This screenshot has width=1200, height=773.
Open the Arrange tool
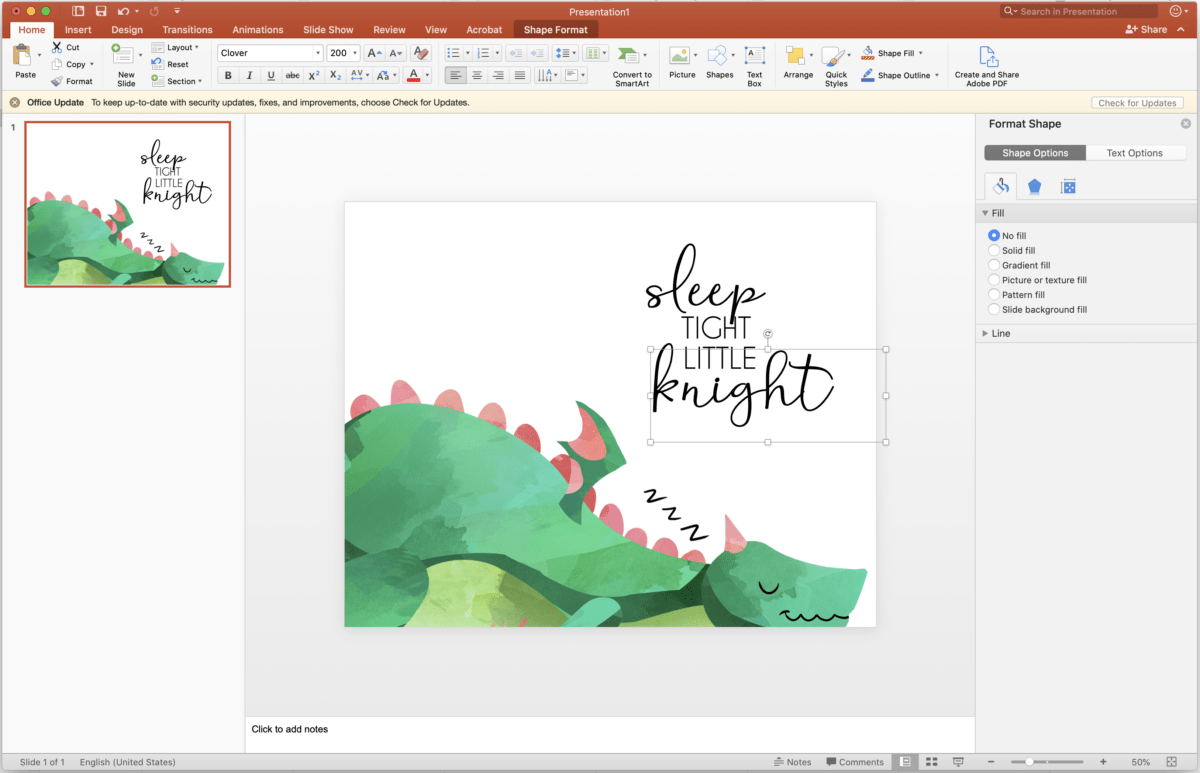[797, 62]
